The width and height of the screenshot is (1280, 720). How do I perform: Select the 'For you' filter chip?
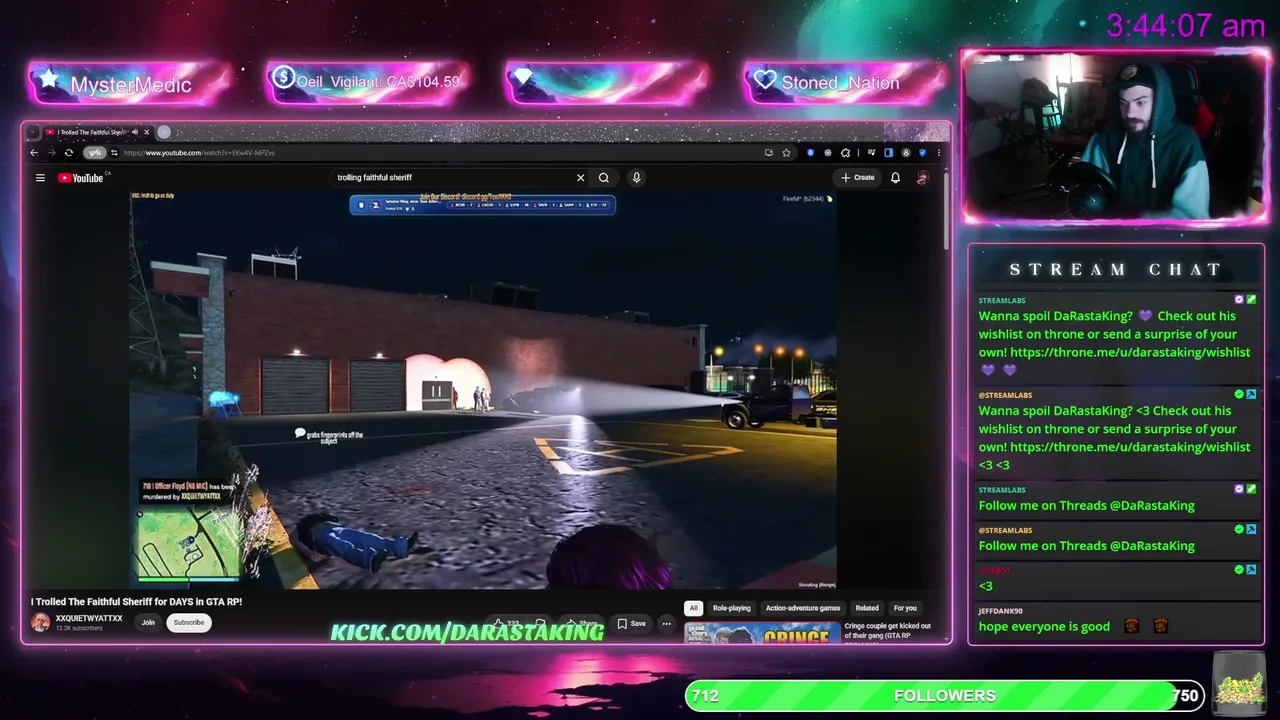pos(905,608)
